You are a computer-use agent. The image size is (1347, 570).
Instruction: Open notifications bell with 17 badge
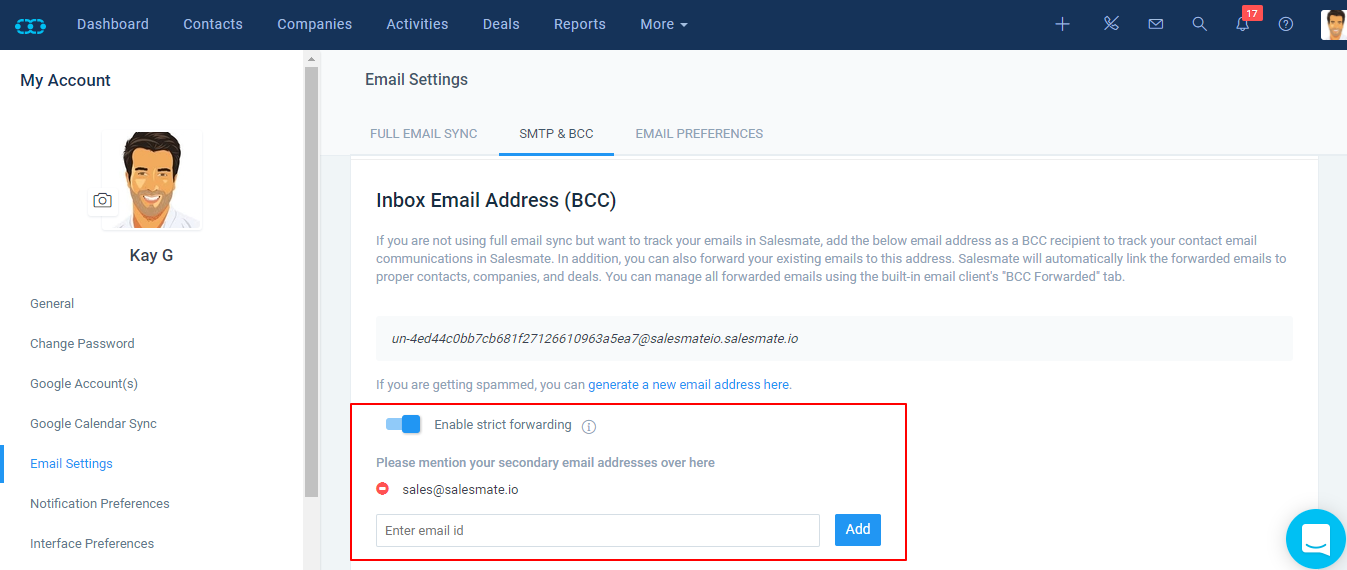point(1244,22)
